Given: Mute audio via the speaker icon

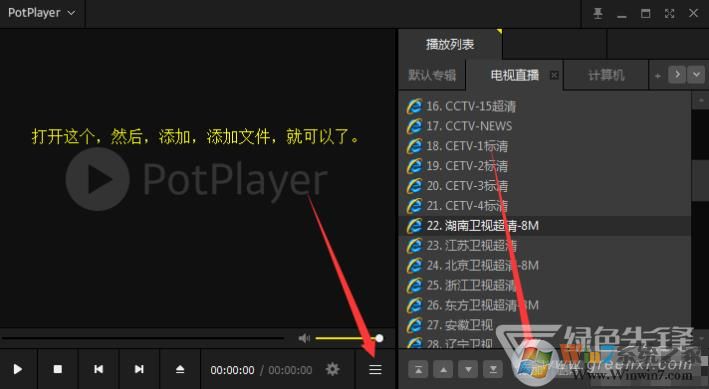Looking at the screenshot, I should point(304,338).
